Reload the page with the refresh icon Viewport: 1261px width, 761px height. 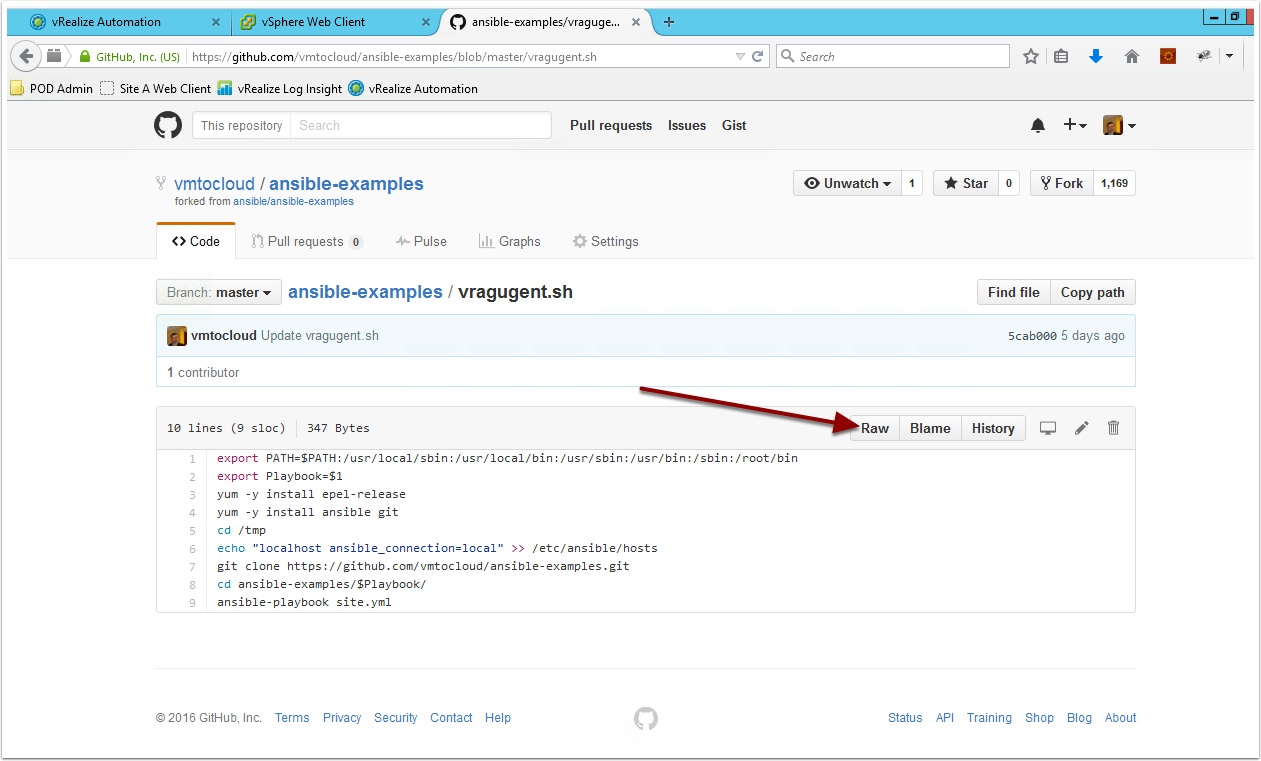tap(758, 57)
